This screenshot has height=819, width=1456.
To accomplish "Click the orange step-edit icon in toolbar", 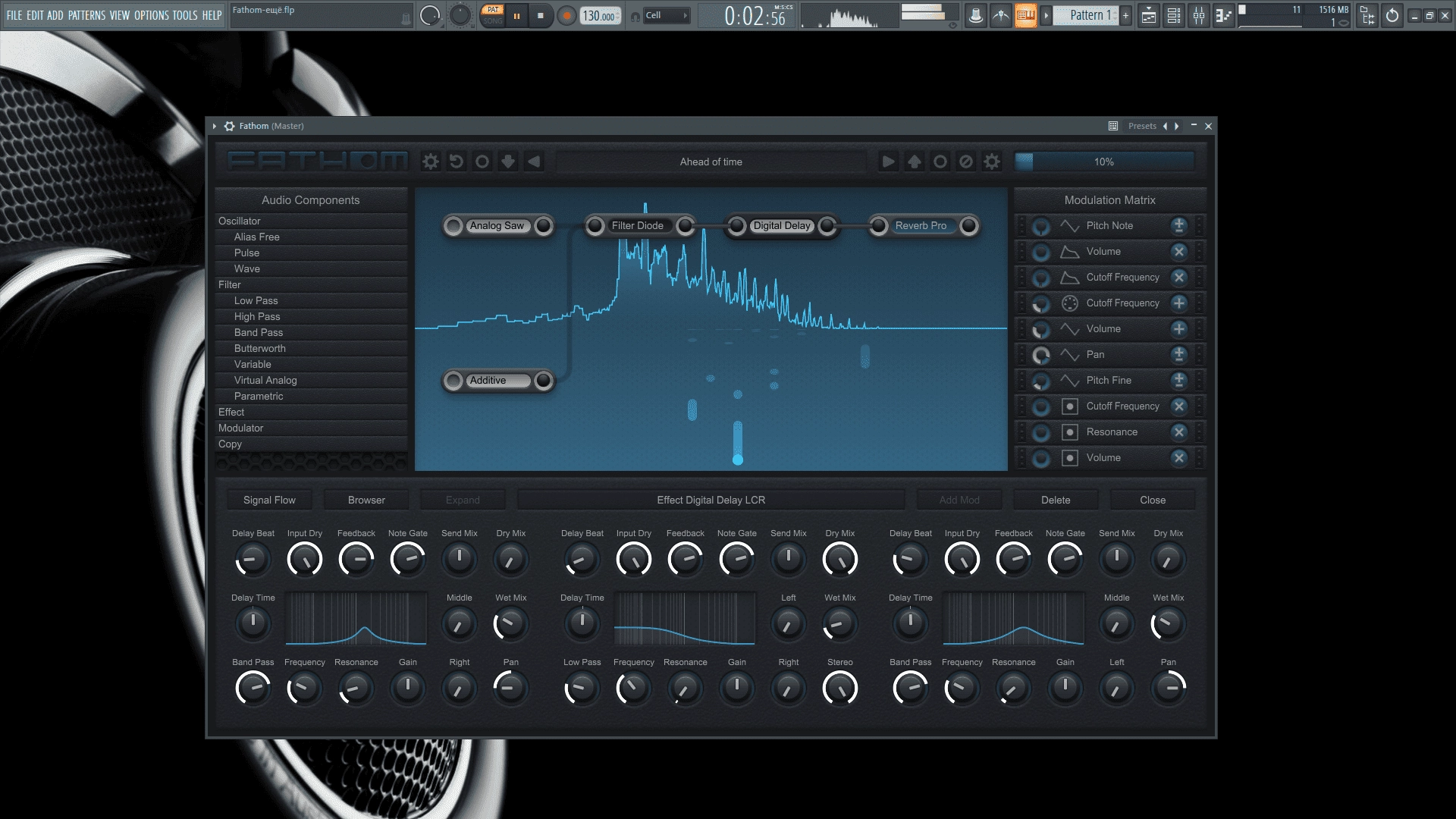I will 1025,15.
